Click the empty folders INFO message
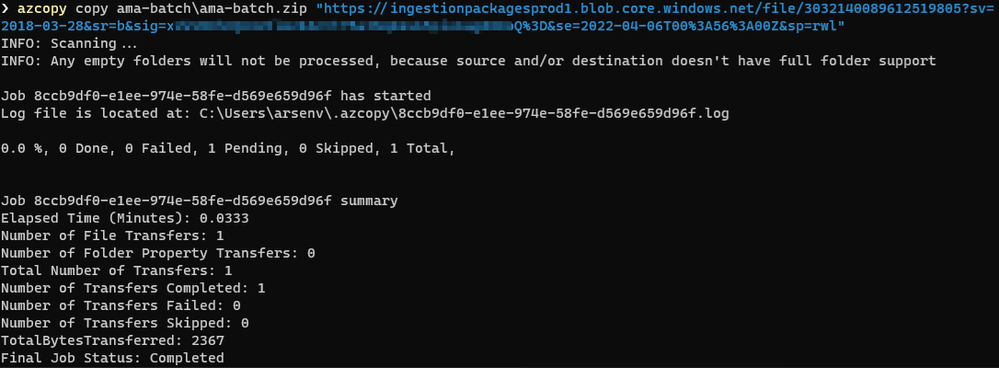The width and height of the screenshot is (999, 368). [x=469, y=61]
